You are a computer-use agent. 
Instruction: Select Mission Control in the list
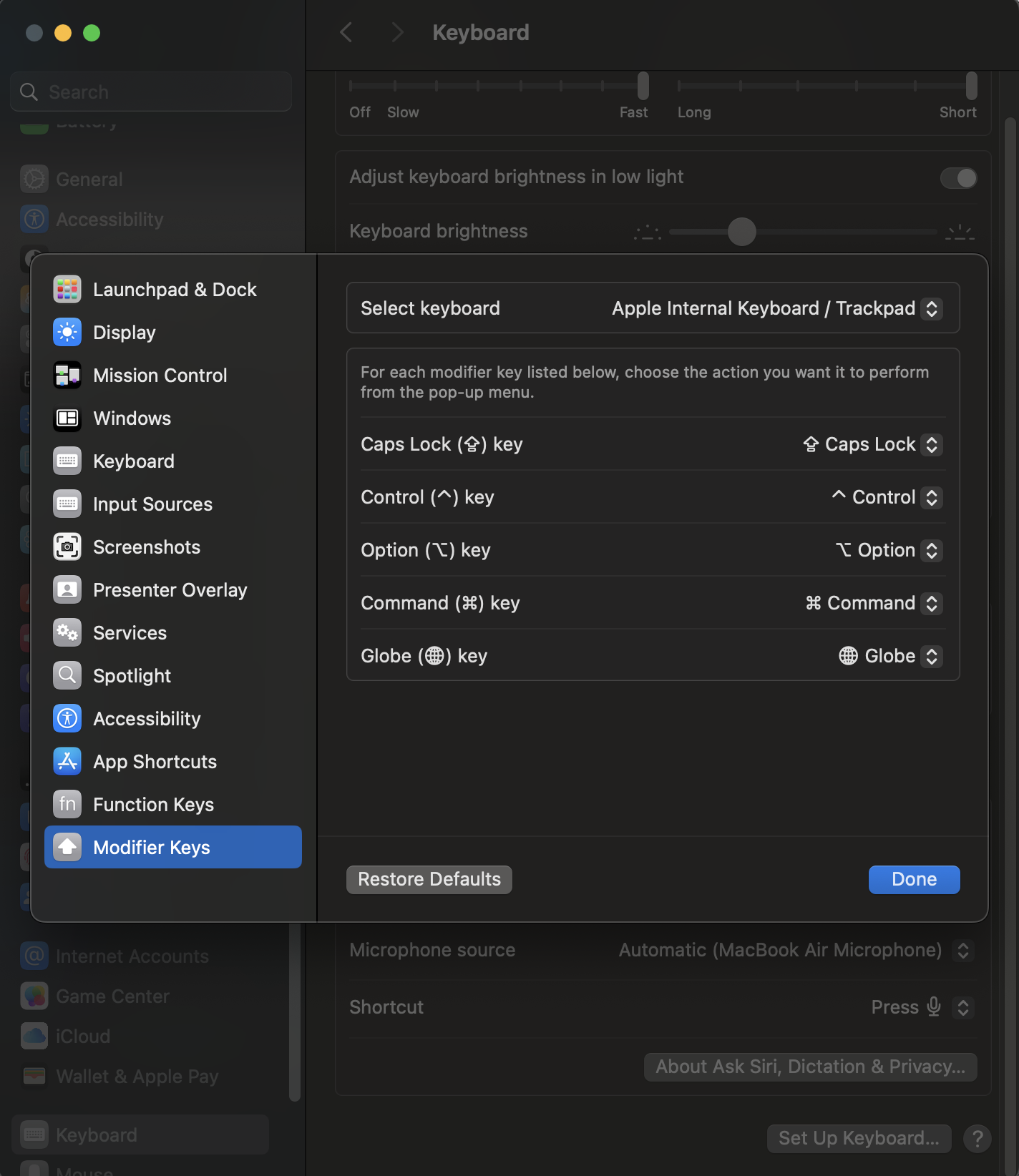[x=173, y=376]
